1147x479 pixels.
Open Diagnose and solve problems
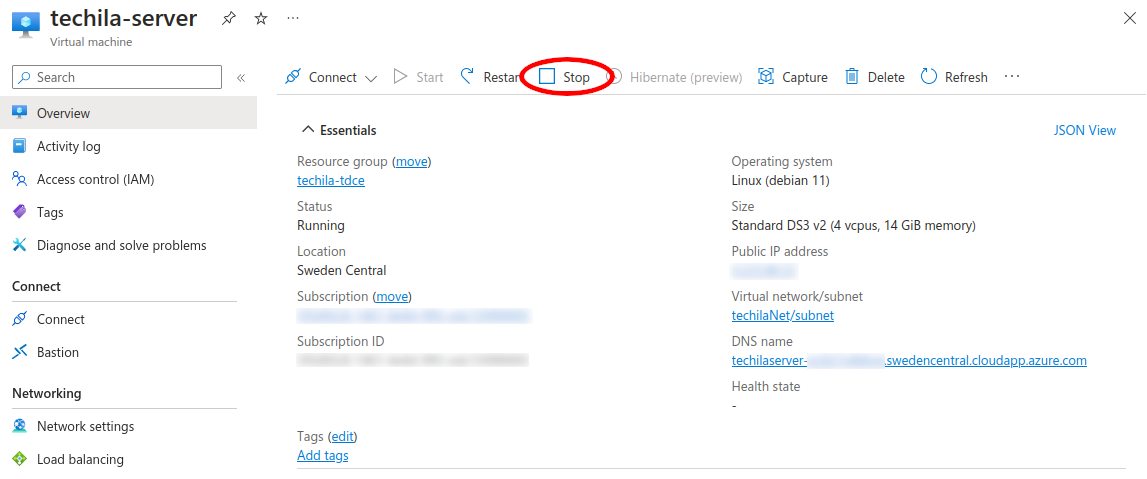121,245
